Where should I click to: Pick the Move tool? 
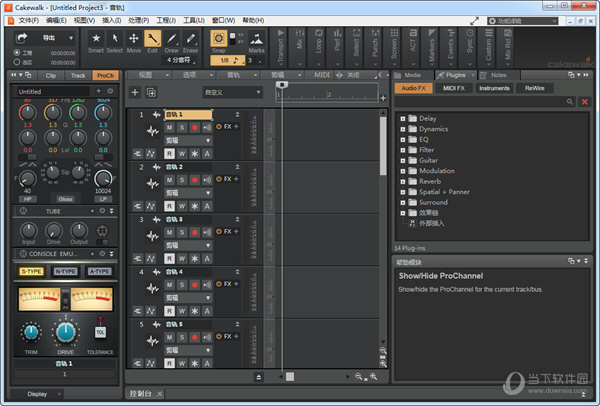click(x=134, y=38)
